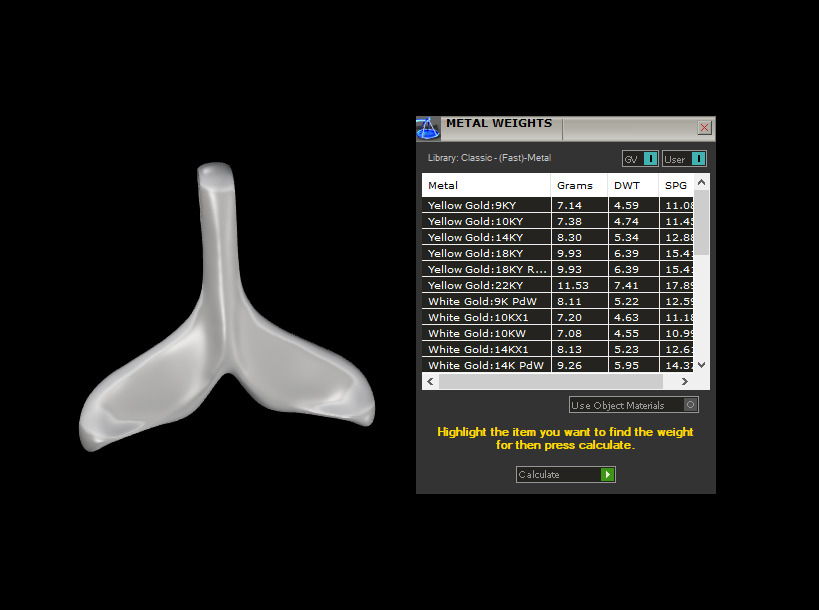Screen dimensions: 819x610
Task: Sort by the Grams column header
Action: pos(579,185)
